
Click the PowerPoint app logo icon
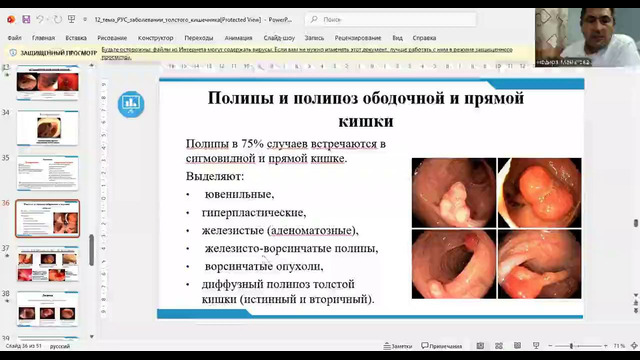(x=11, y=20)
